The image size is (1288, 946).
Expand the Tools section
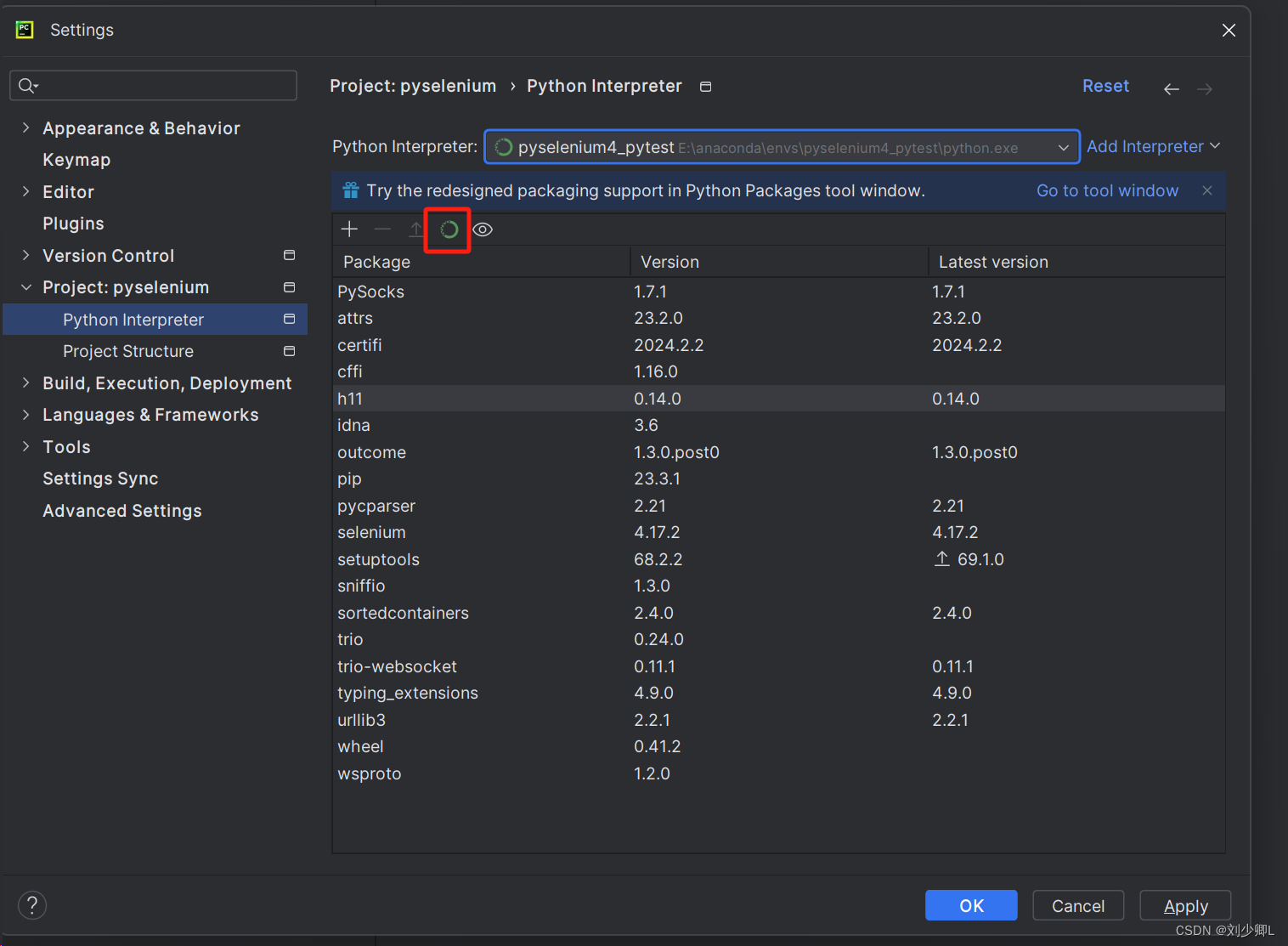coord(25,446)
